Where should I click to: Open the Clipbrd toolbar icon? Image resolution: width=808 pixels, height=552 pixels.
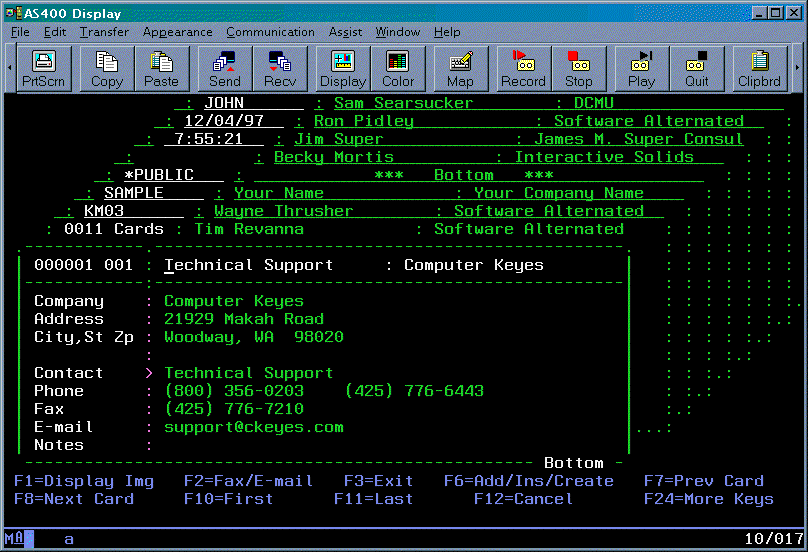coord(760,69)
